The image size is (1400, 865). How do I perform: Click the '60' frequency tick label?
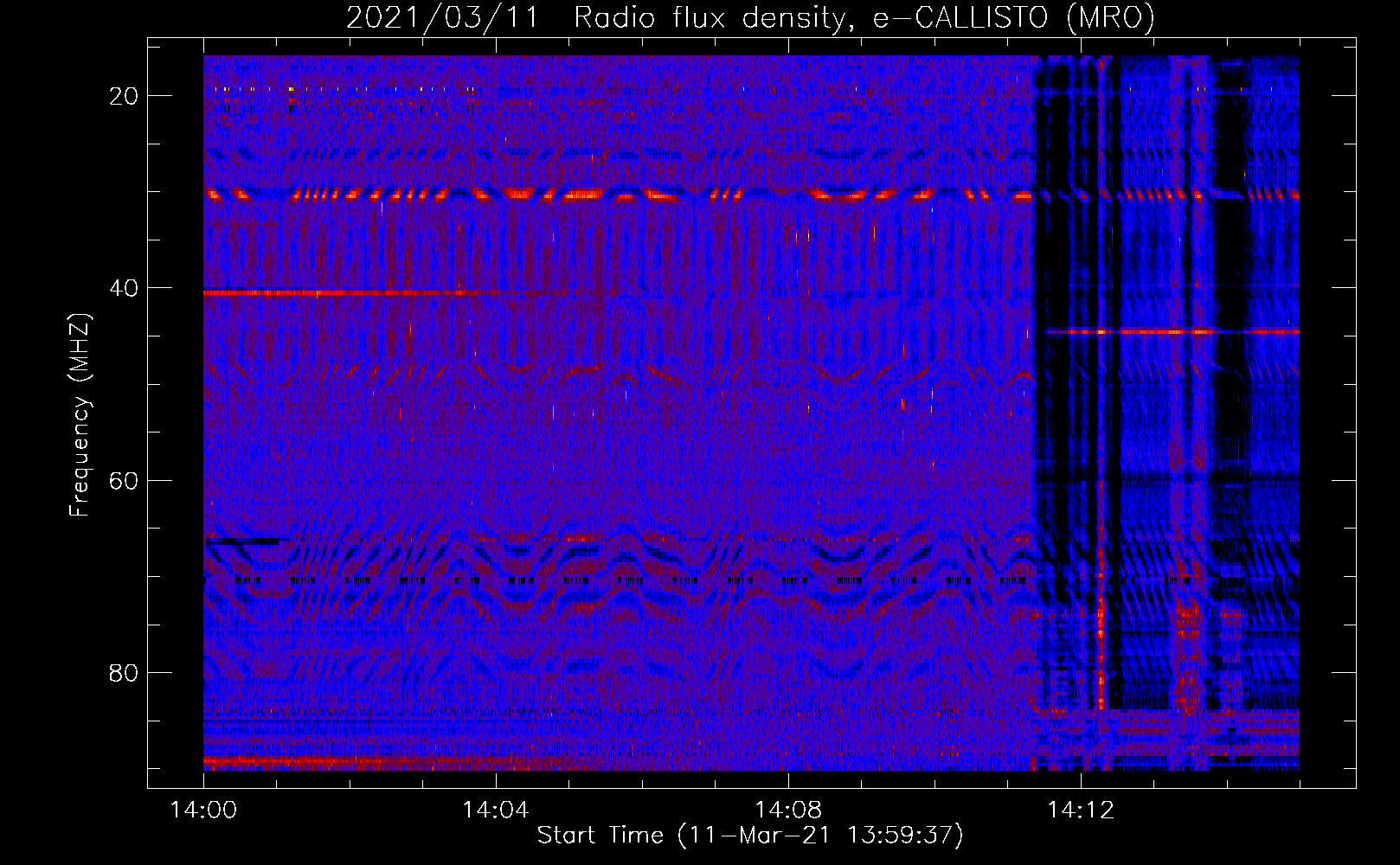pos(124,480)
